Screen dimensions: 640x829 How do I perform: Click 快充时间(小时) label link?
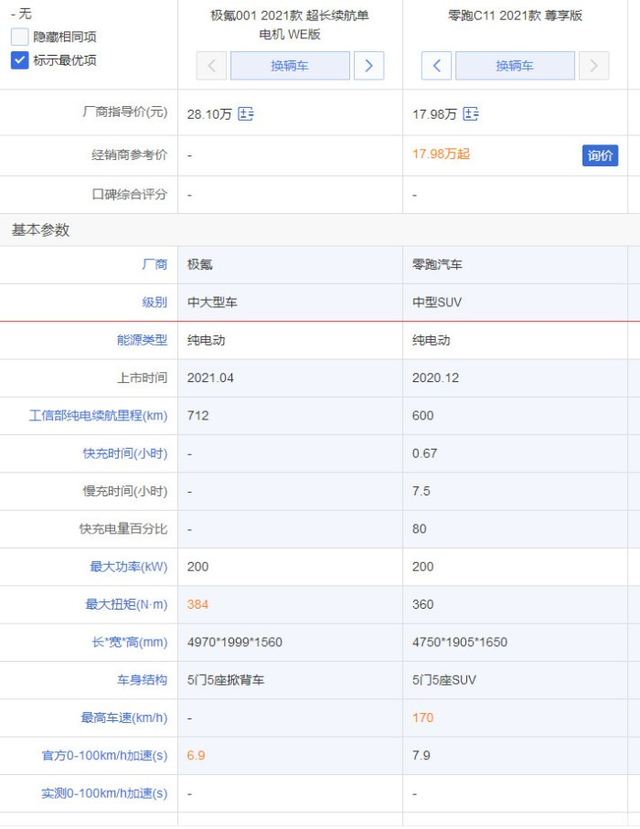125,454
